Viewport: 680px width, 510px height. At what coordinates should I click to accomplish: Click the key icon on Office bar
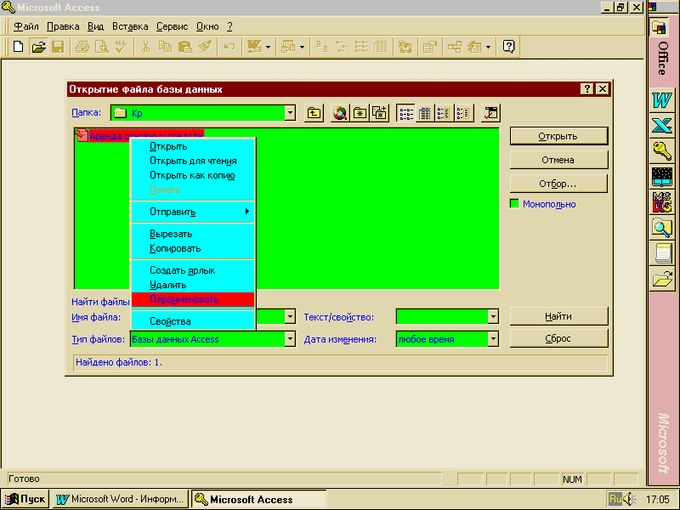[661, 151]
